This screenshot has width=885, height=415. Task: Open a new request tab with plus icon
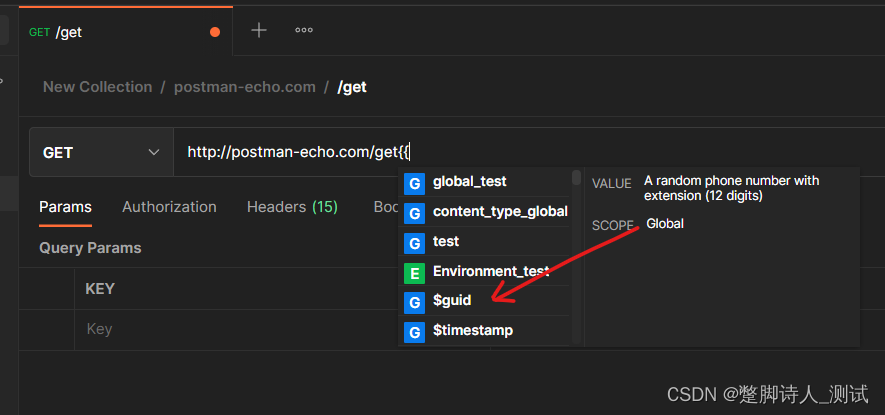point(259,30)
